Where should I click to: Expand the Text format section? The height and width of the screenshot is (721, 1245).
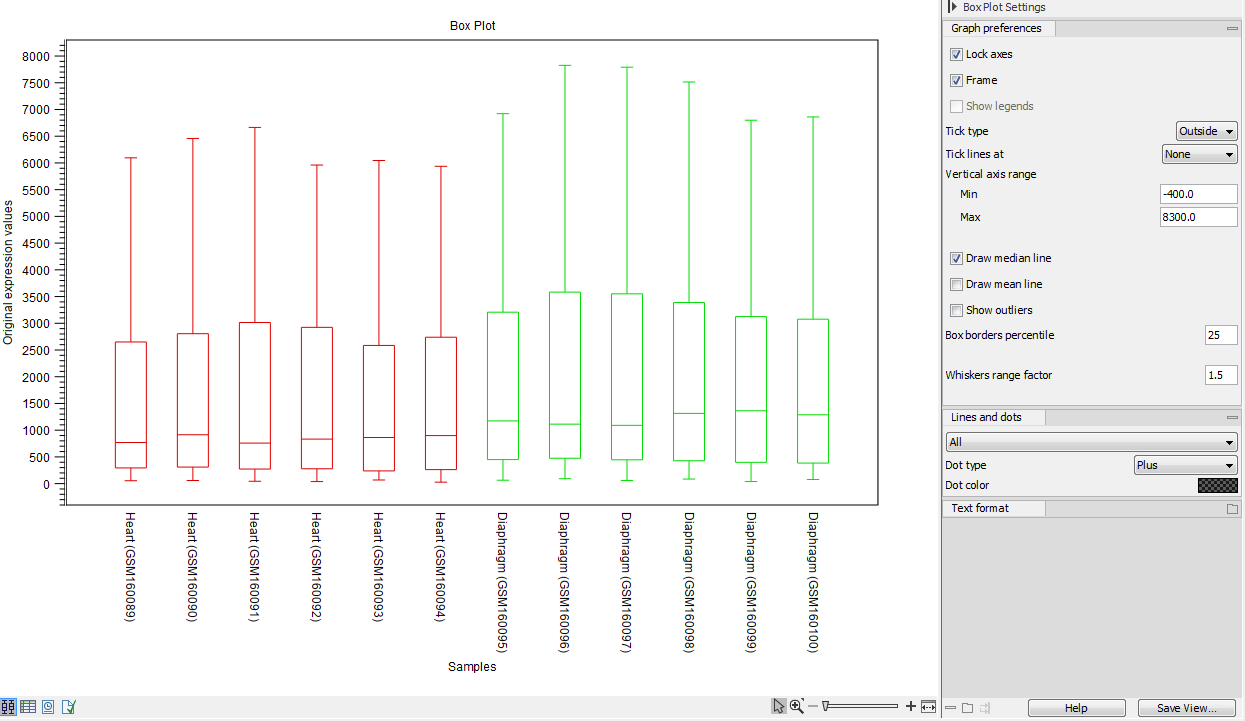coord(994,507)
